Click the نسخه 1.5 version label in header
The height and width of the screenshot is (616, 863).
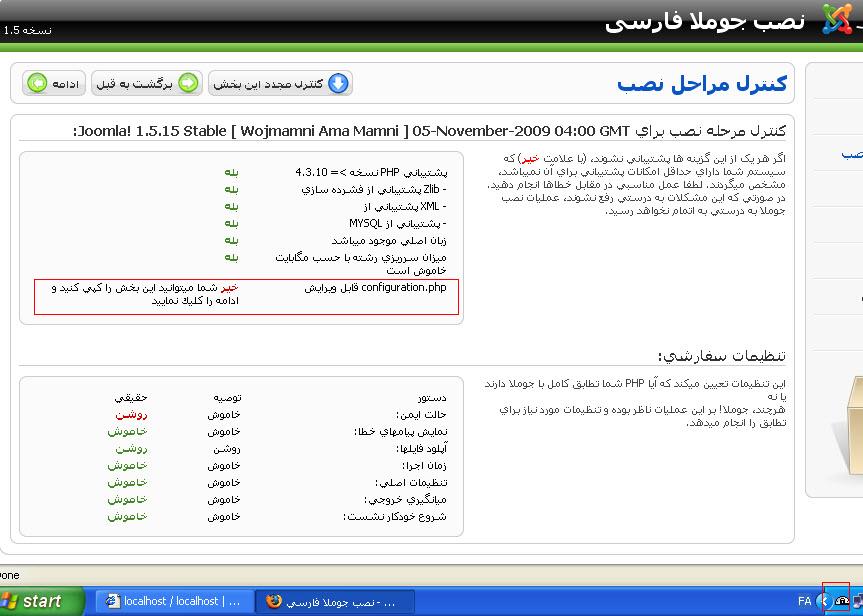tap(27, 30)
